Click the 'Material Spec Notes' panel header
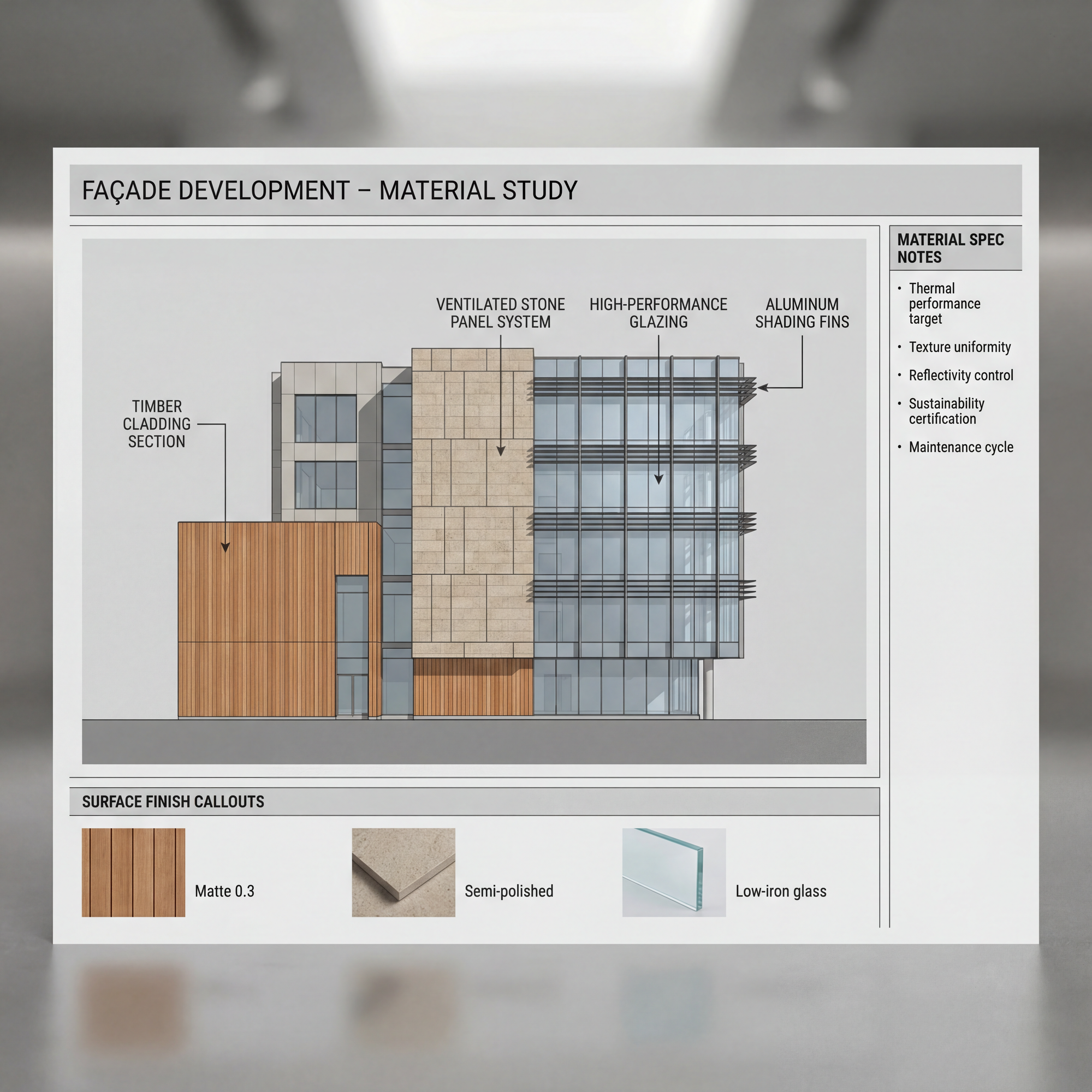Screen dimensions: 1092x1092 [x=950, y=248]
